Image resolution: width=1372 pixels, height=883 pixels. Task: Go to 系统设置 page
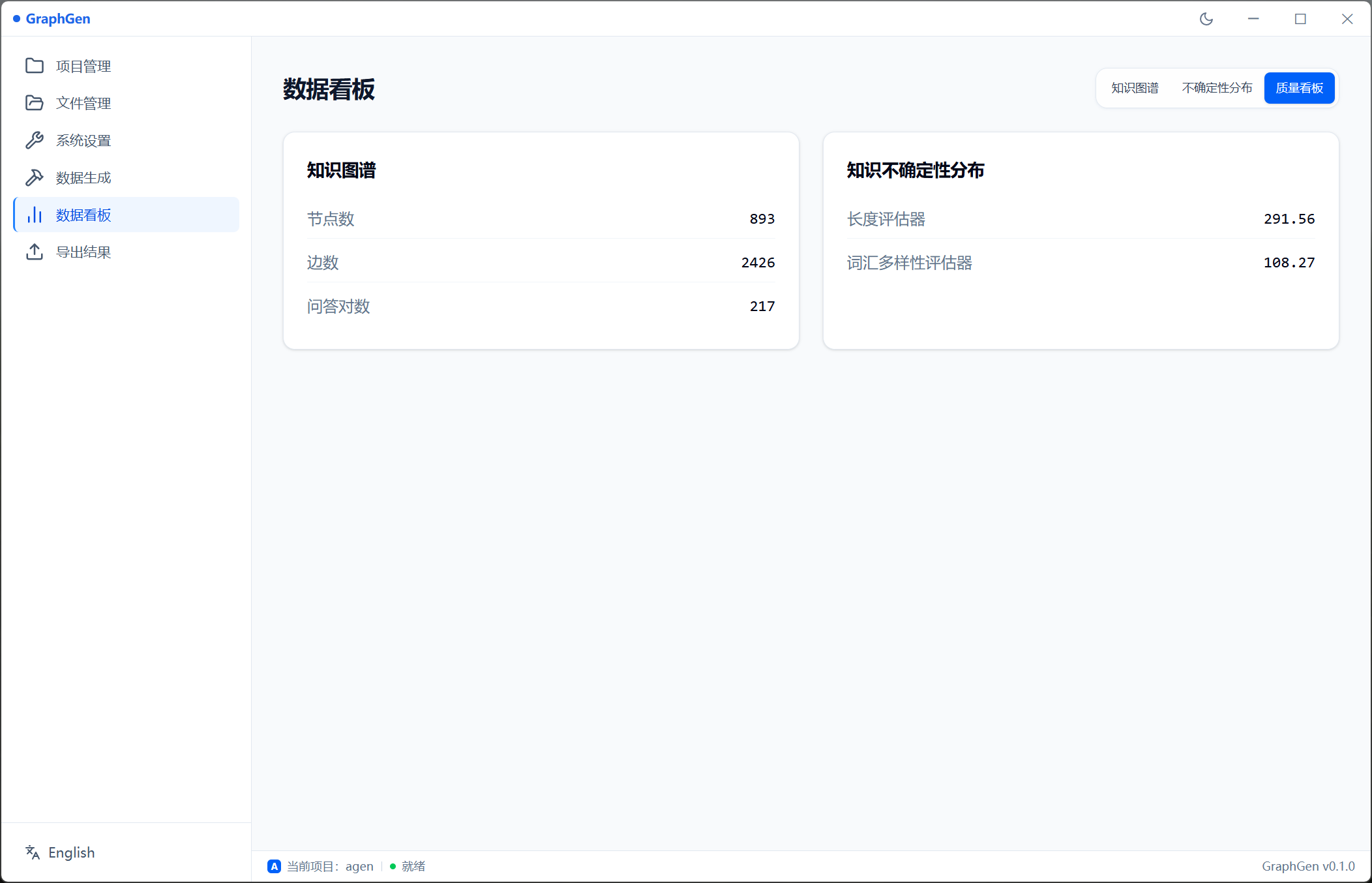126,140
